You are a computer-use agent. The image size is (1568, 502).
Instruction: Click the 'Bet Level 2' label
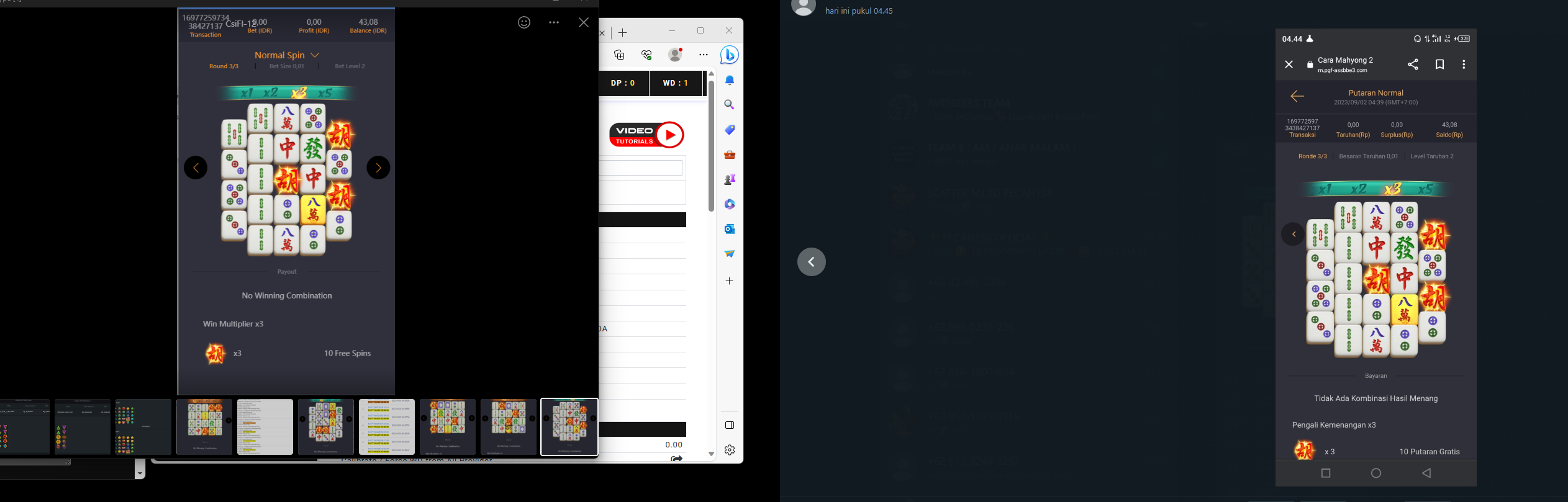350,66
